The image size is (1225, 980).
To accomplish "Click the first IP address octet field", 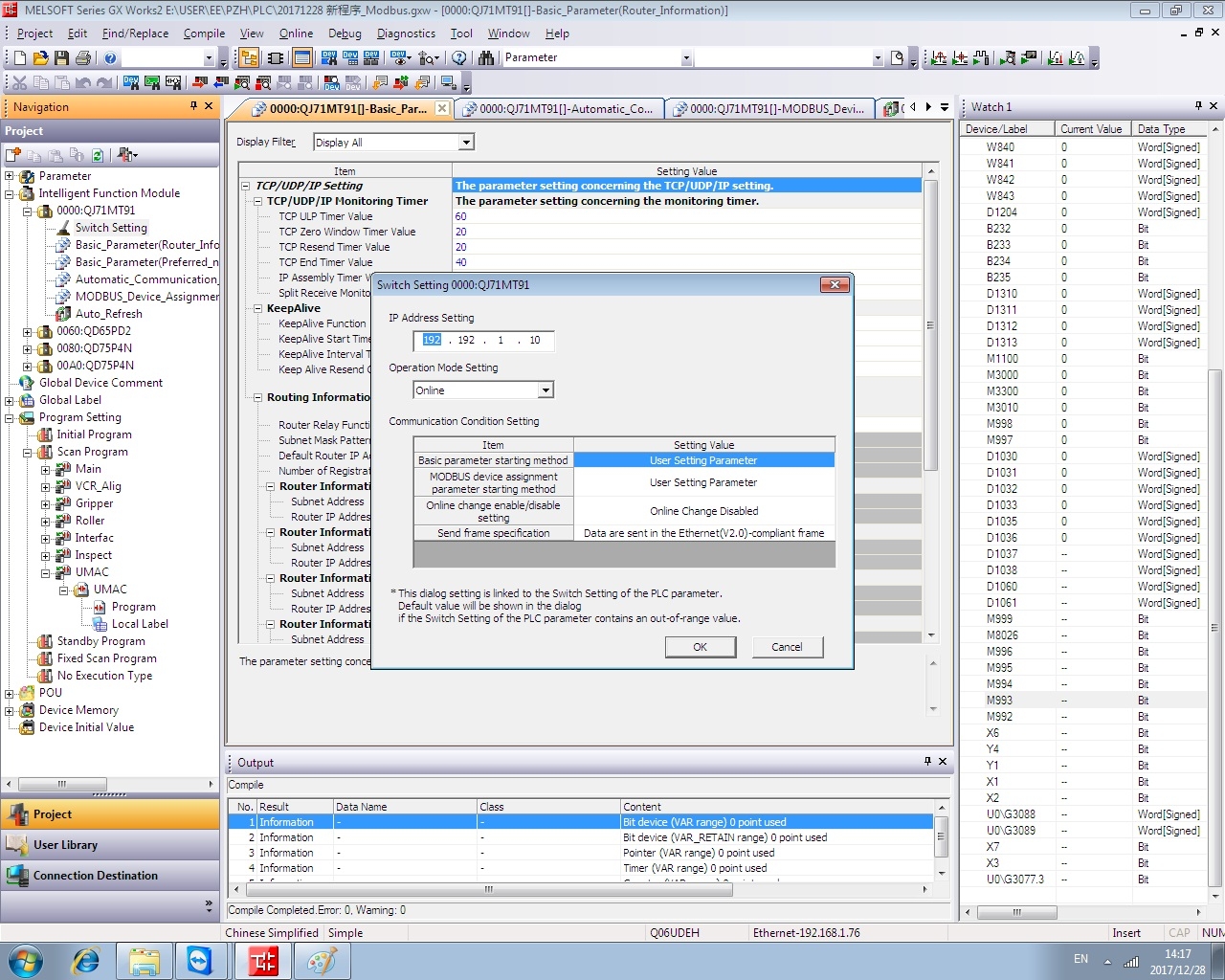I will [x=432, y=341].
